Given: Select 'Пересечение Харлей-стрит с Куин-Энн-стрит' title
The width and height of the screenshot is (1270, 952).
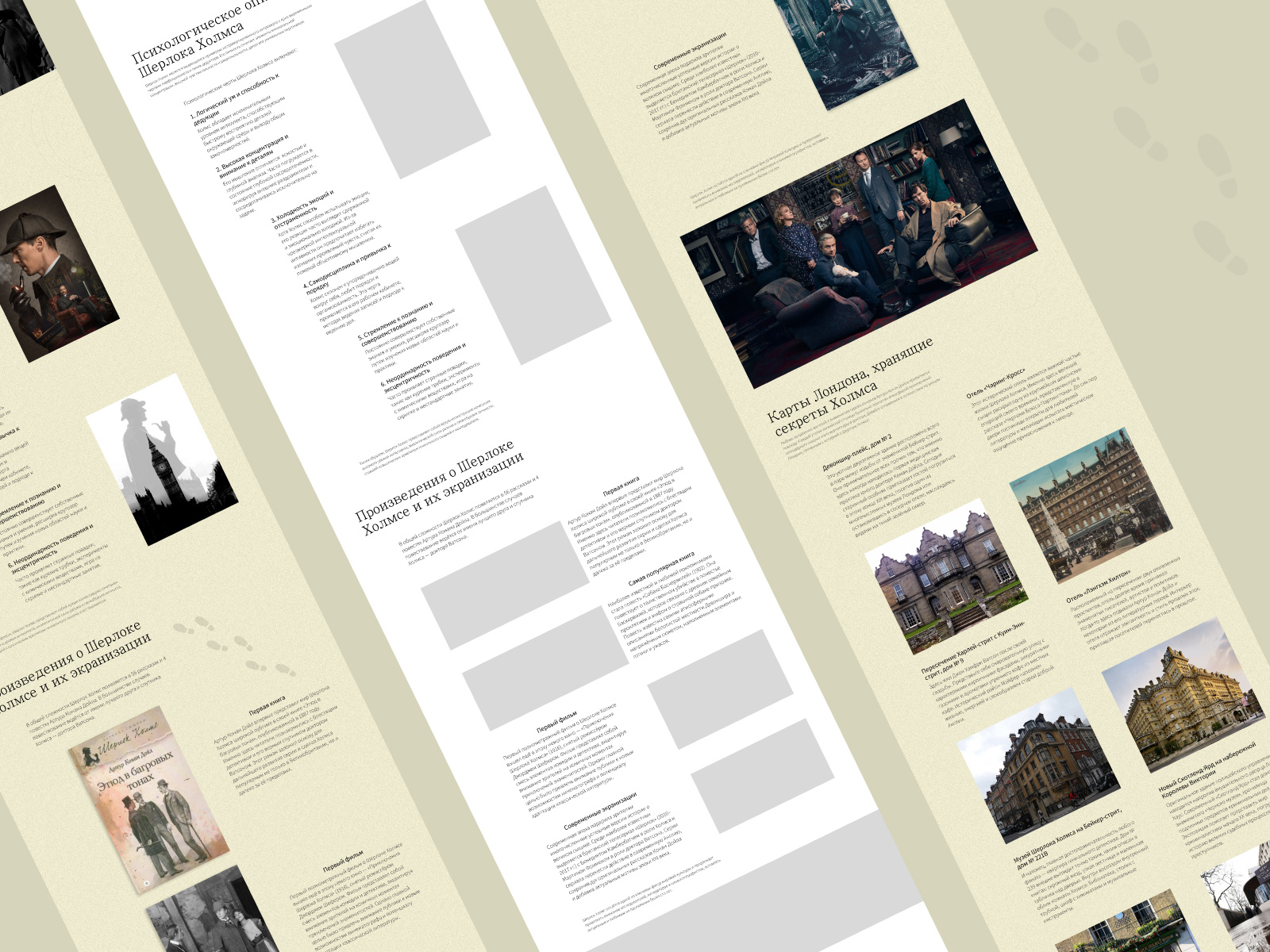Looking at the screenshot, I should pos(974,649).
